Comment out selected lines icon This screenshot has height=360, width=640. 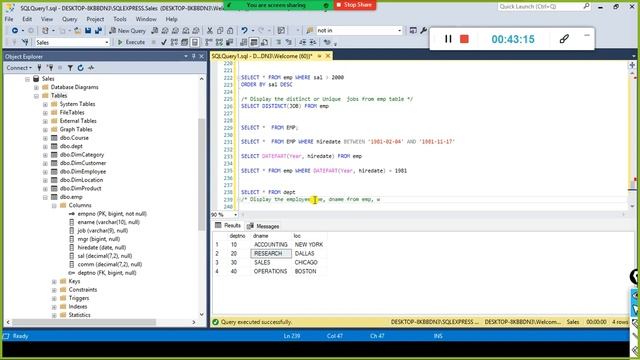click(x=279, y=42)
